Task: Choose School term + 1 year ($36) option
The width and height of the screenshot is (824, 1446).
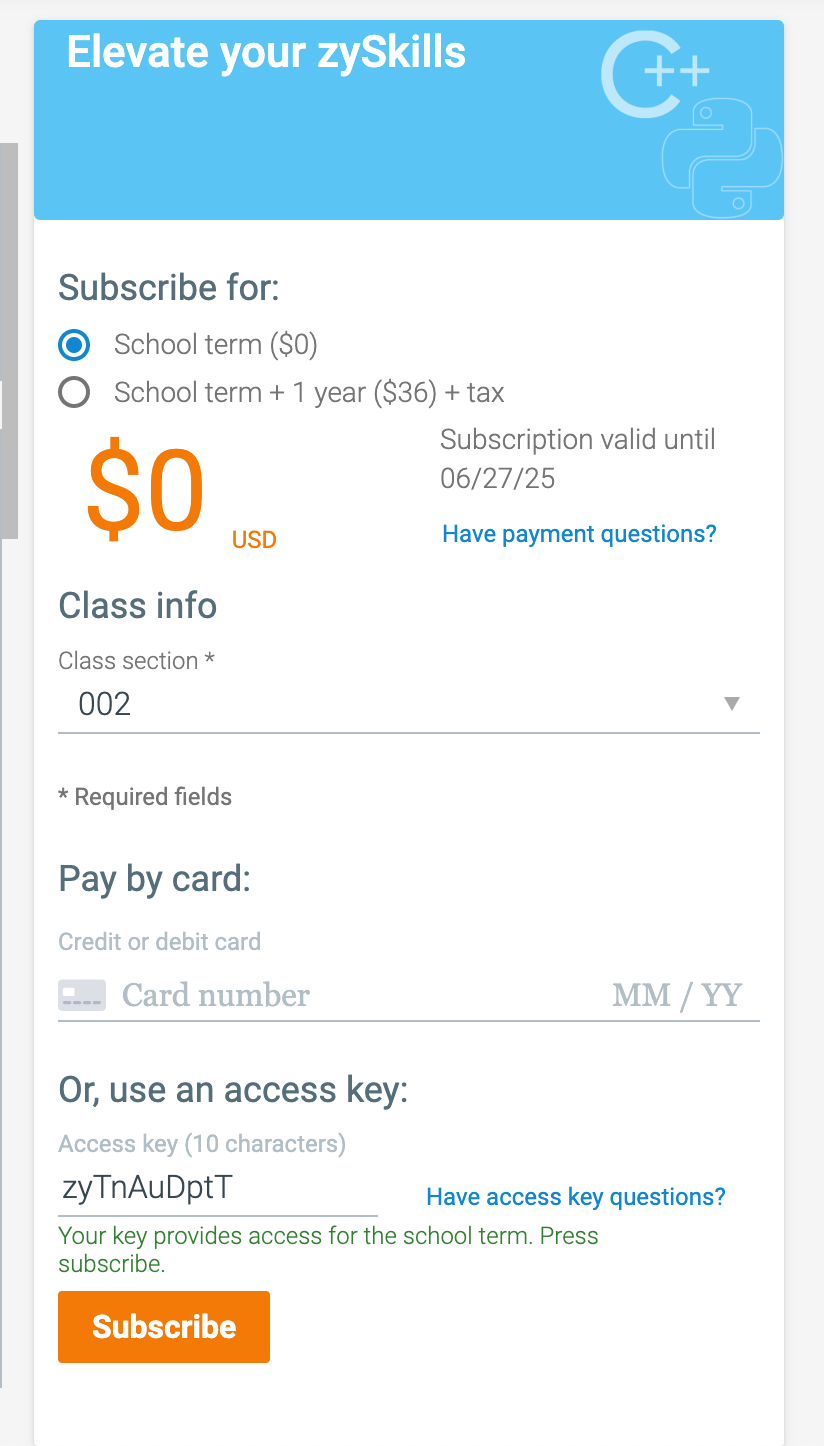Action: [74, 393]
